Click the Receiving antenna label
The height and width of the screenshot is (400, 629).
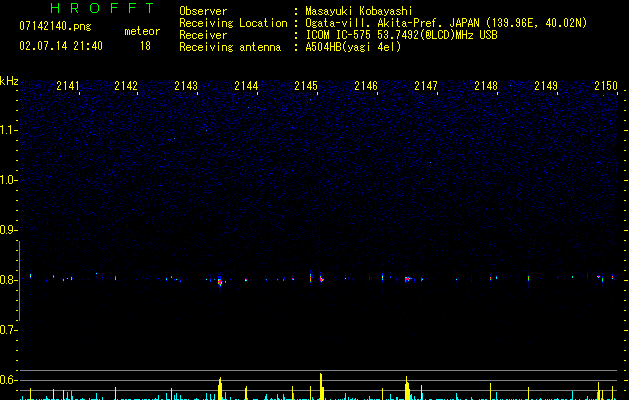[230, 47]
